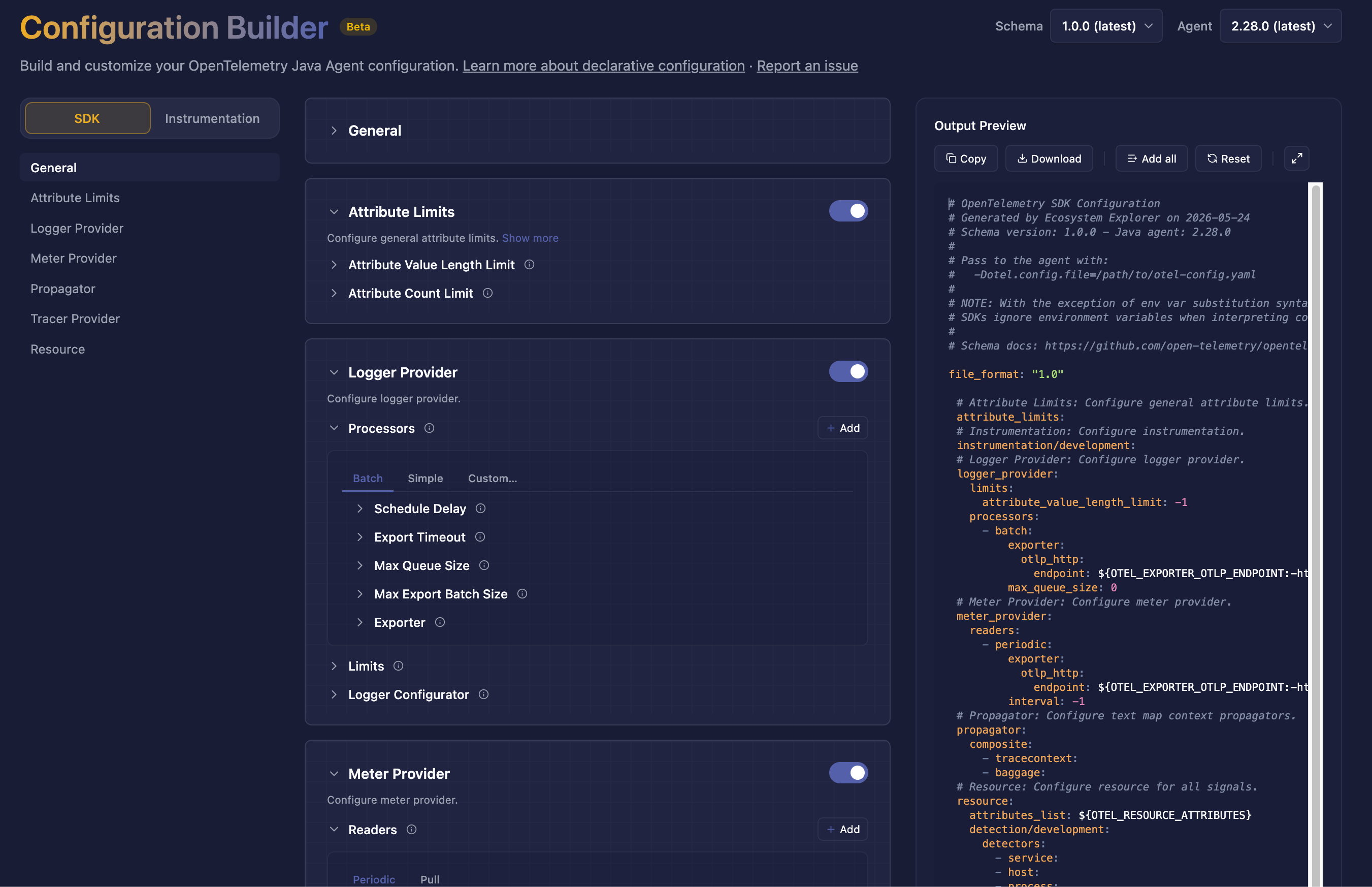Toggle the Logger Provider switch
1372x887 pixels.
(848, 371)
